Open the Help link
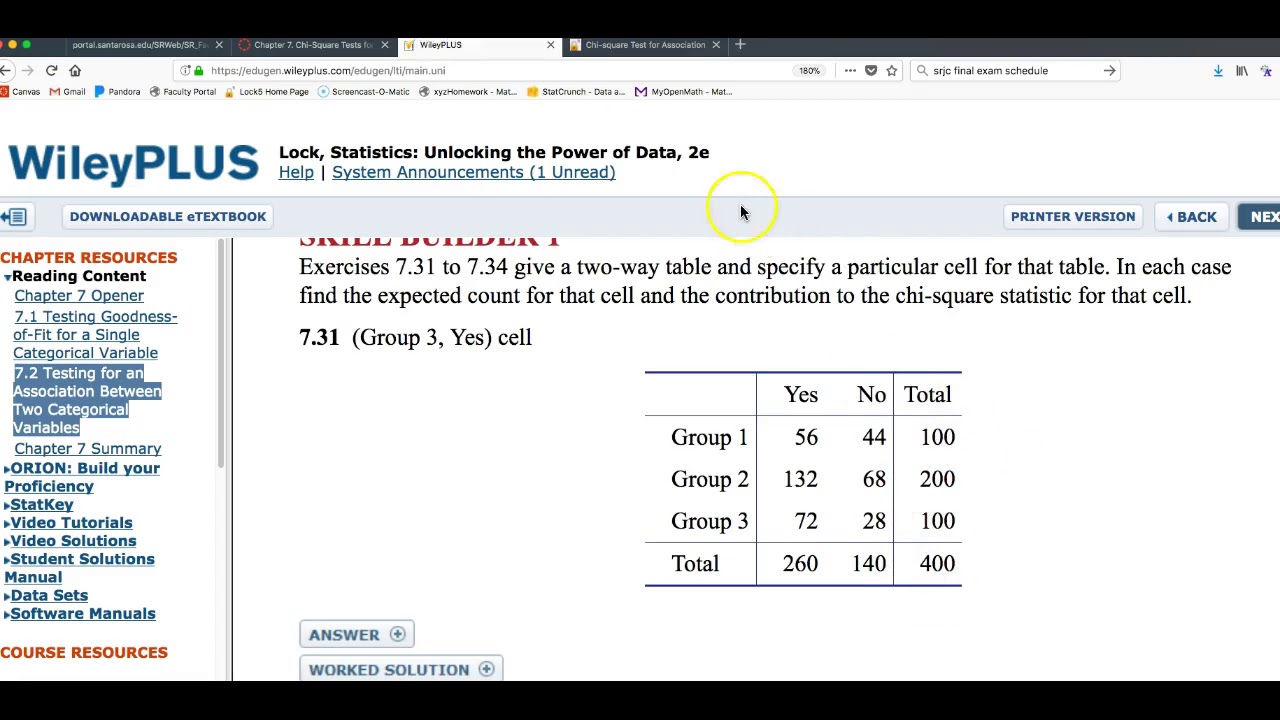 pos(296,172)
